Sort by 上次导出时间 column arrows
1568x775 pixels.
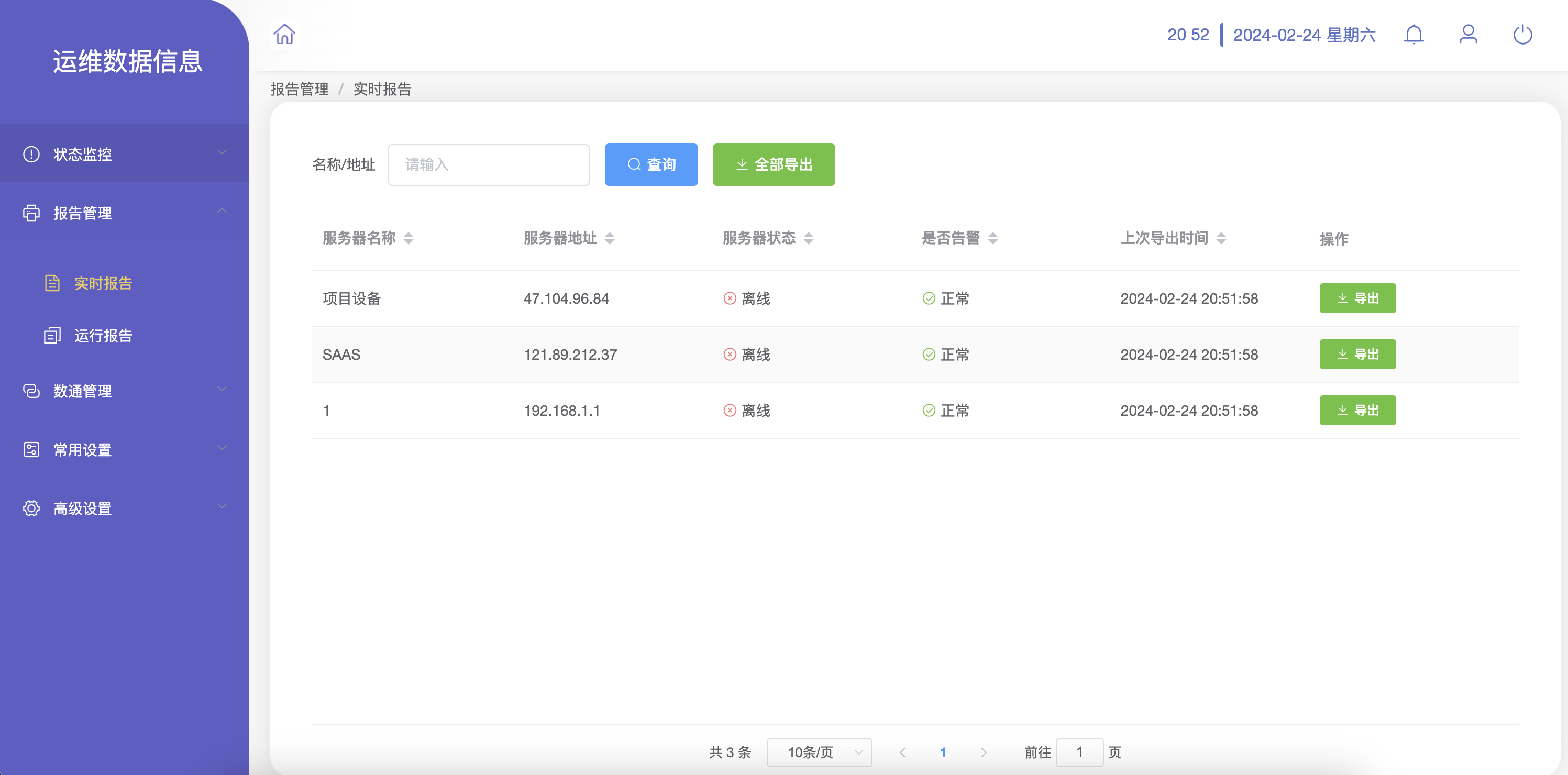pos(1221,238)
